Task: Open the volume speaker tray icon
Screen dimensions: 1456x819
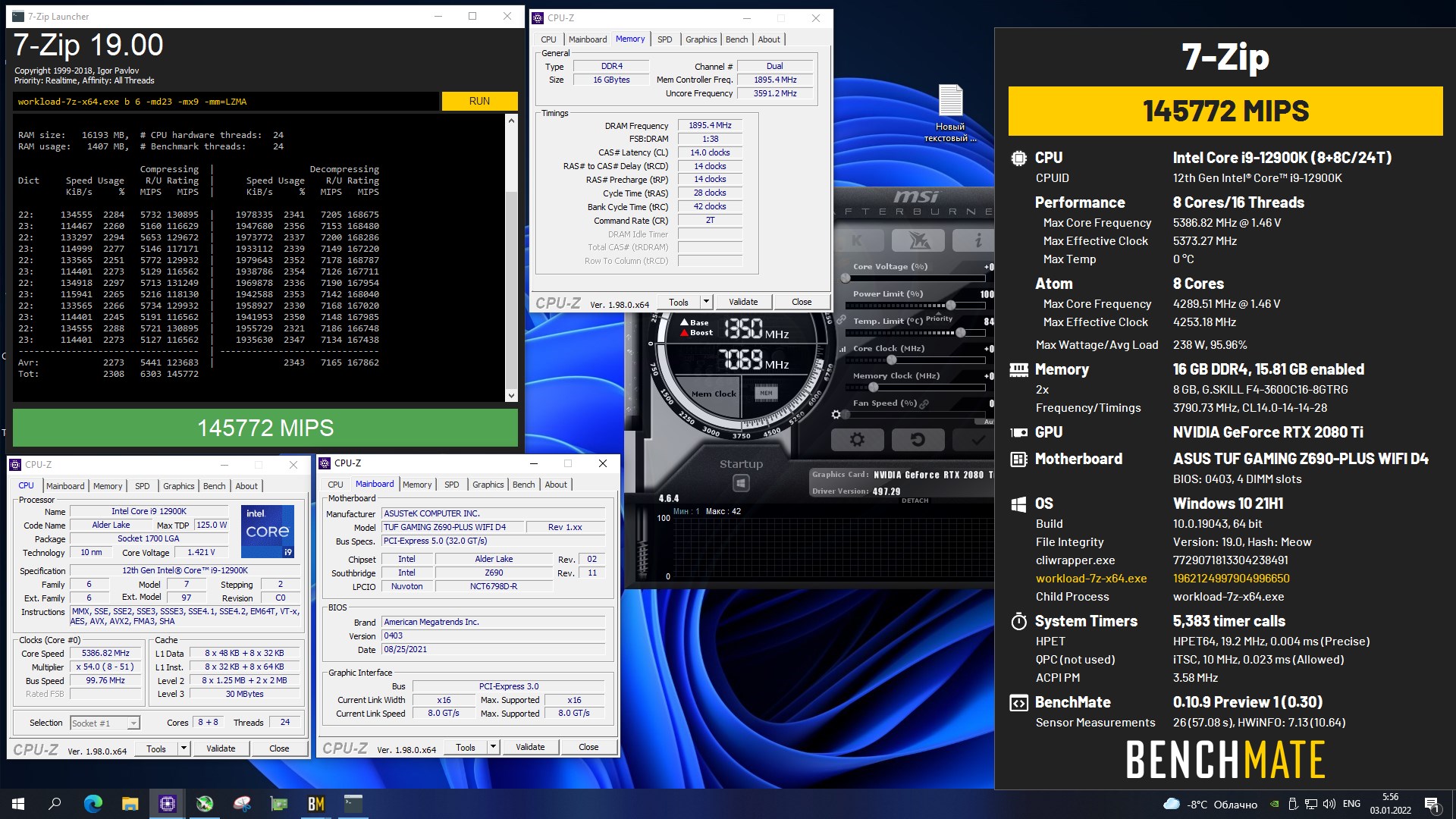Action: pyautogui.click(x=1329, y=804)
